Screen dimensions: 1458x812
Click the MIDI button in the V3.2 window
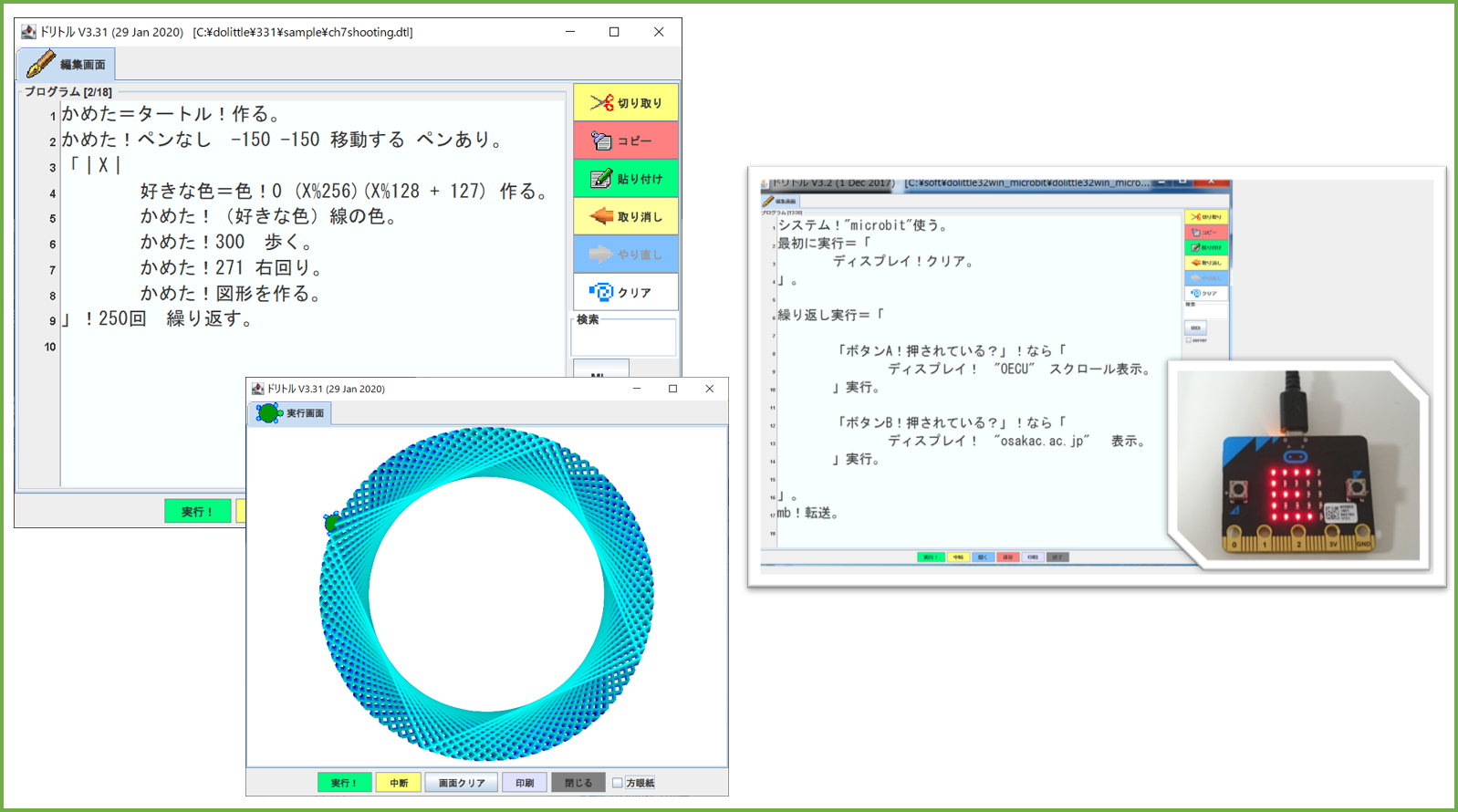(1195, 328)
